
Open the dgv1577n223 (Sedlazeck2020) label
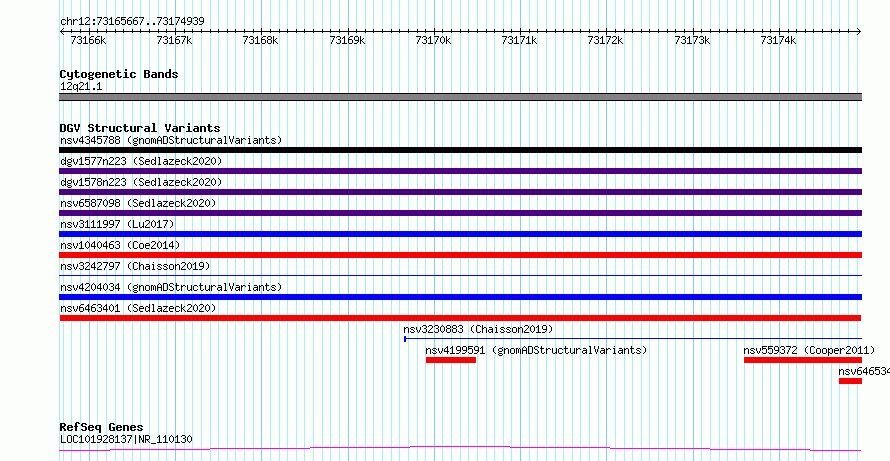(141, 161)
